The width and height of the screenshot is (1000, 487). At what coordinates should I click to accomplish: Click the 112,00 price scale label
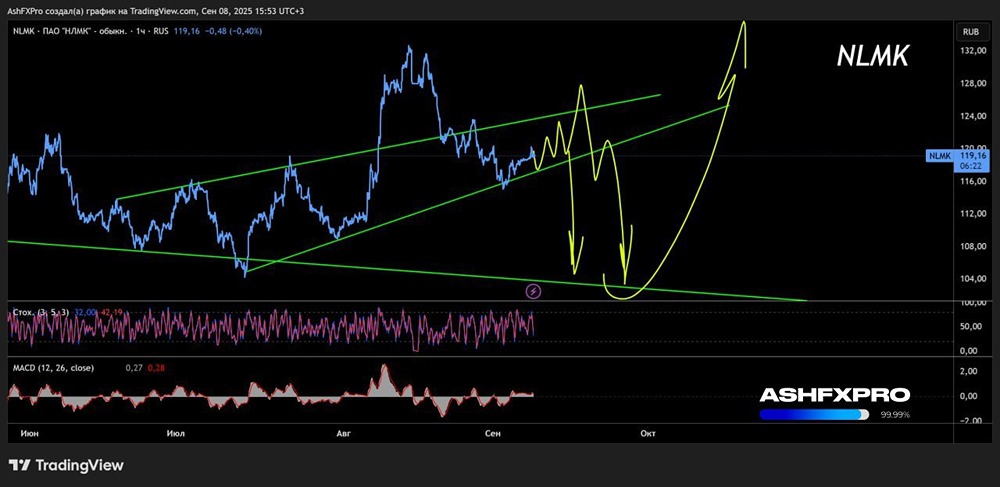[x=972, y=214]
